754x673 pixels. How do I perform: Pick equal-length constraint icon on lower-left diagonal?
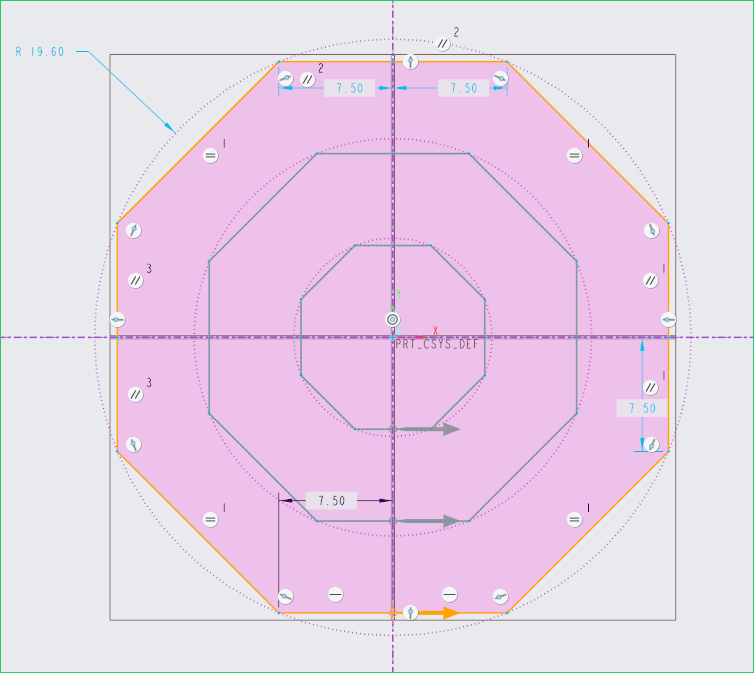(210, 519)
